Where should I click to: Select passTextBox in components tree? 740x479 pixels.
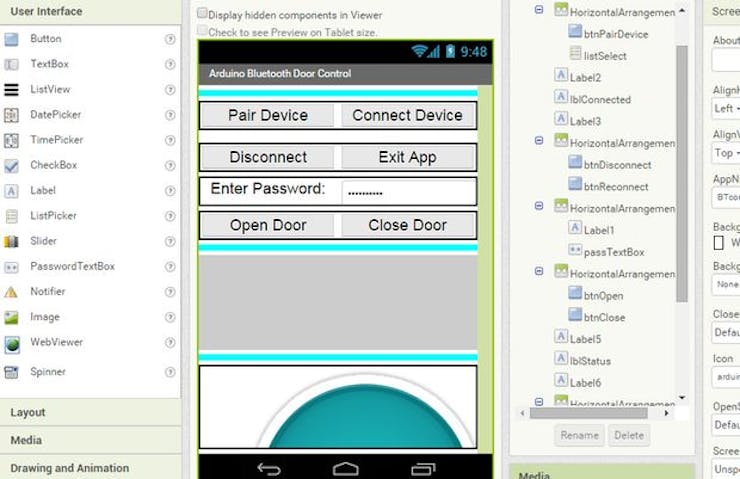pyautogui.click(x=614, y=252)
